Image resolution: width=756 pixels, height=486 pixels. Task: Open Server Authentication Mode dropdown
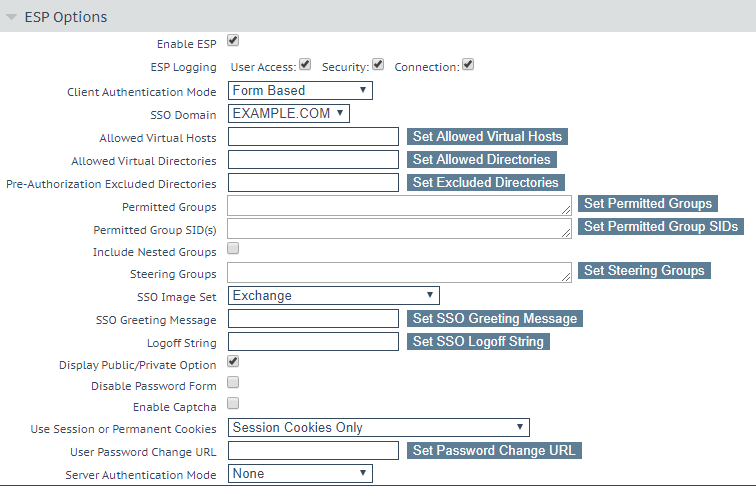click(300, 473)
